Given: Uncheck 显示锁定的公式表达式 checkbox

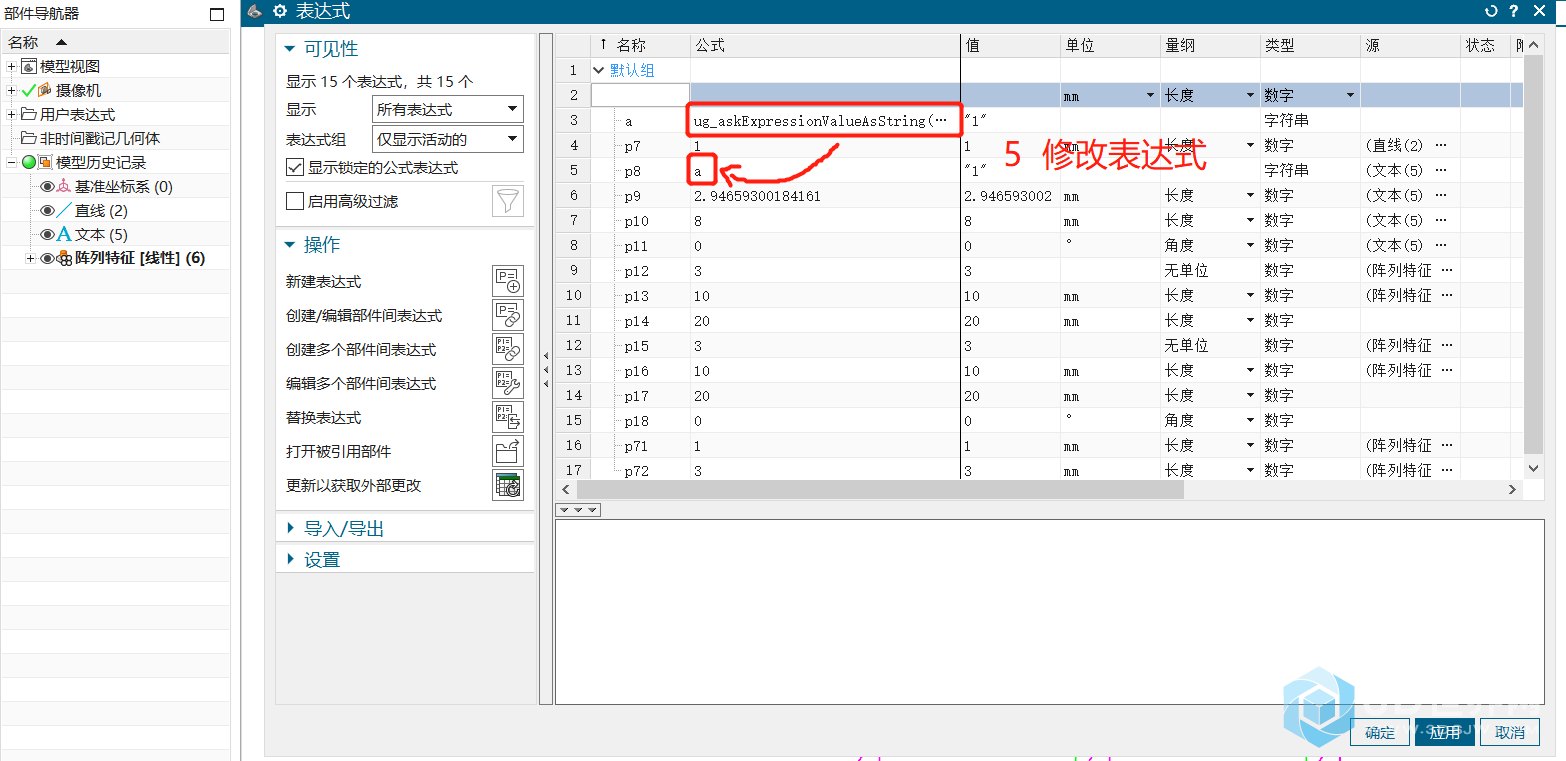Looking at the screenshot, I should click(x=295, y=167).
